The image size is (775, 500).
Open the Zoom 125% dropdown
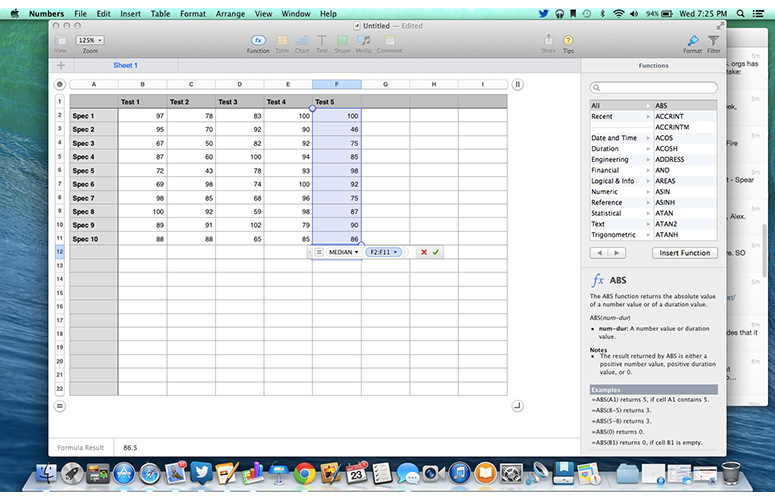tap(89, 40)
